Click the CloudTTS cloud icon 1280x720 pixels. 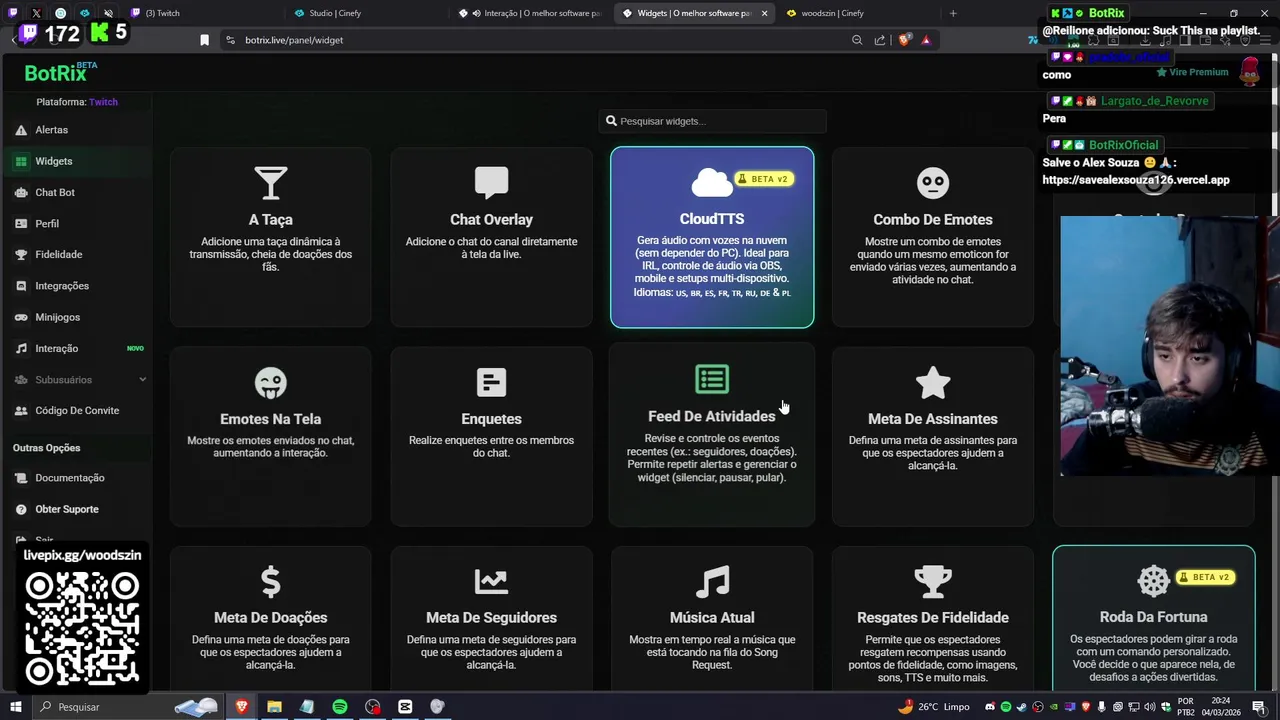pyautogui.click(x=712, y=183)
